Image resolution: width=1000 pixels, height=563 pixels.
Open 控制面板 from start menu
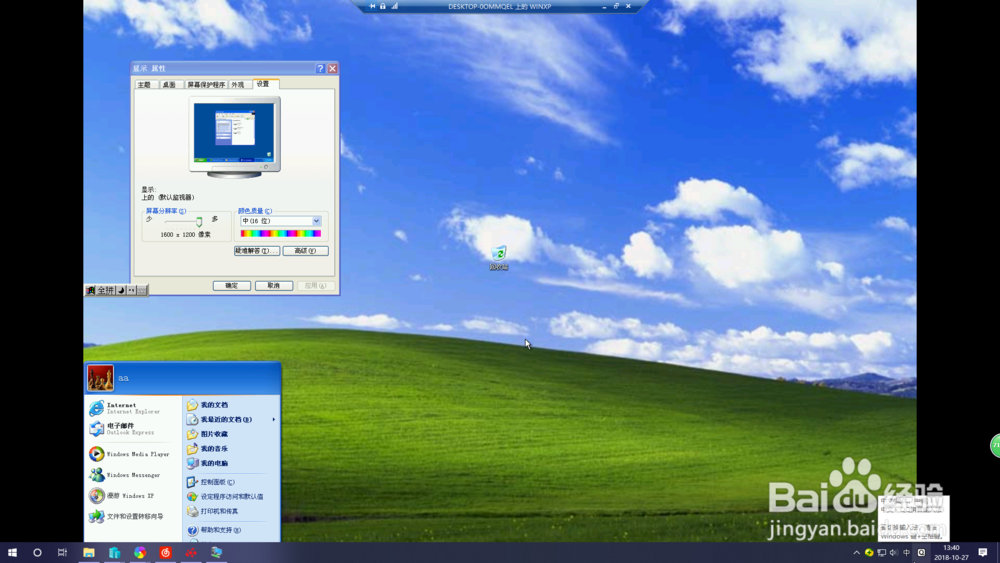click(210, 482)
